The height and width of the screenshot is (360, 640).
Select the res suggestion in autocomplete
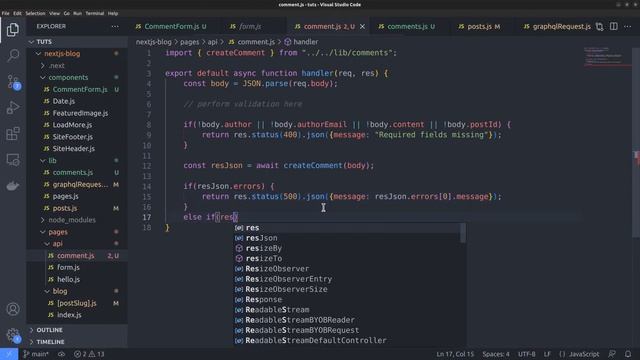point(349,228)
